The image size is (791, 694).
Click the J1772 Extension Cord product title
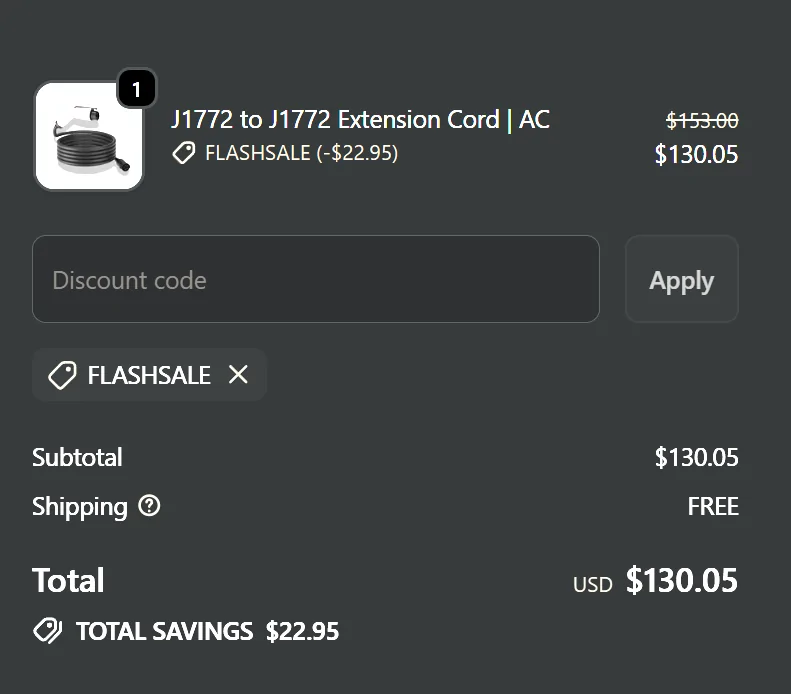pos(360,120)
